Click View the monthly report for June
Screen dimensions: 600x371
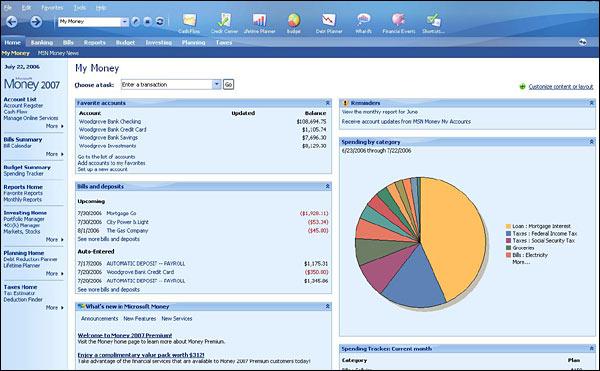[x=380, y=112]
